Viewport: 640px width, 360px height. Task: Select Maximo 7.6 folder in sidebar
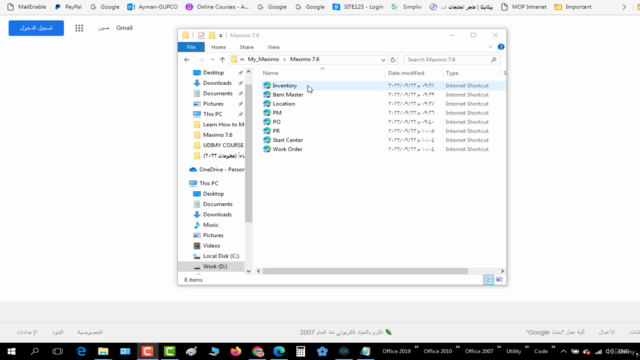tap(218, 135)
